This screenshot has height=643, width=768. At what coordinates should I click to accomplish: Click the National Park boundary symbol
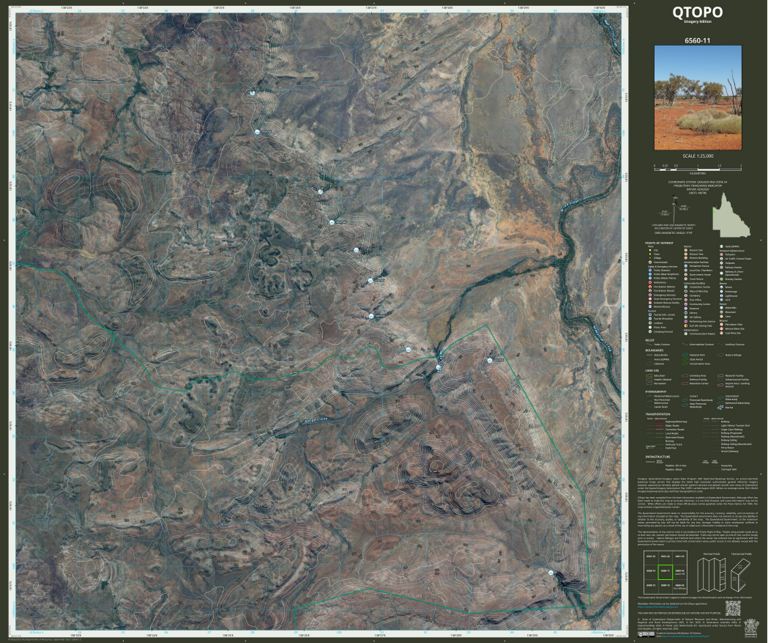coord(685,355)
